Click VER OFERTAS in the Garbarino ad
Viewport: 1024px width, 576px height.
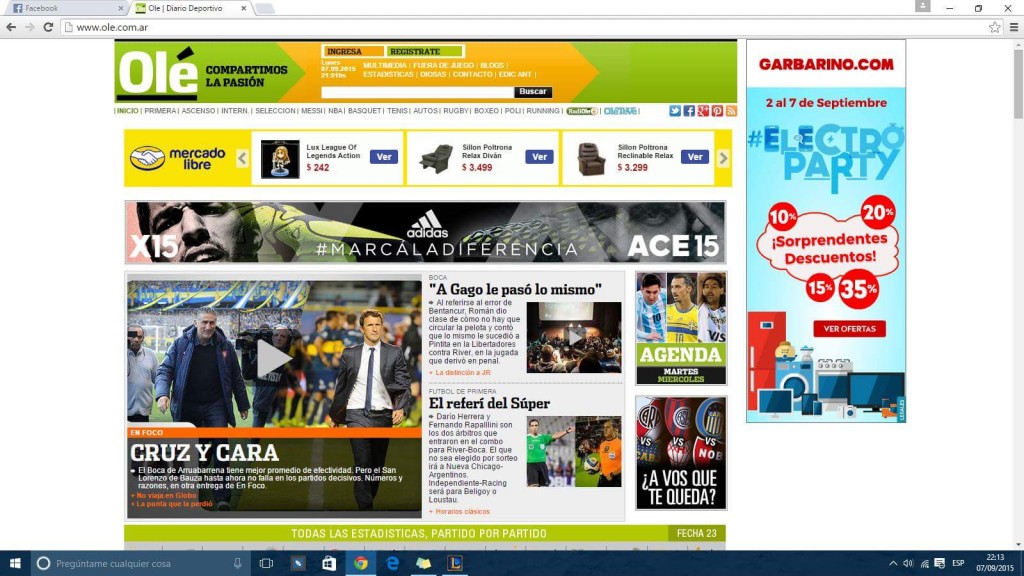[x=849, y=328]
